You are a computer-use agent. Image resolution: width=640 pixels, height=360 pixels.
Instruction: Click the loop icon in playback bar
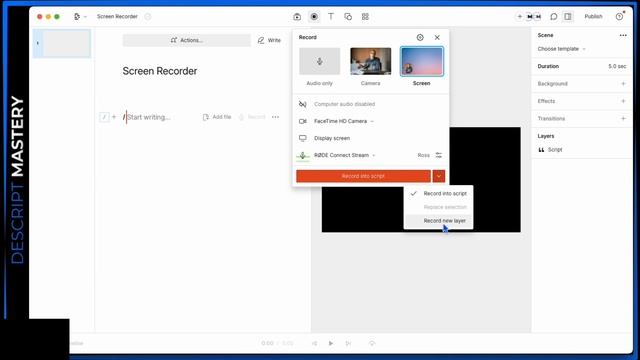[x=372, y=343]
